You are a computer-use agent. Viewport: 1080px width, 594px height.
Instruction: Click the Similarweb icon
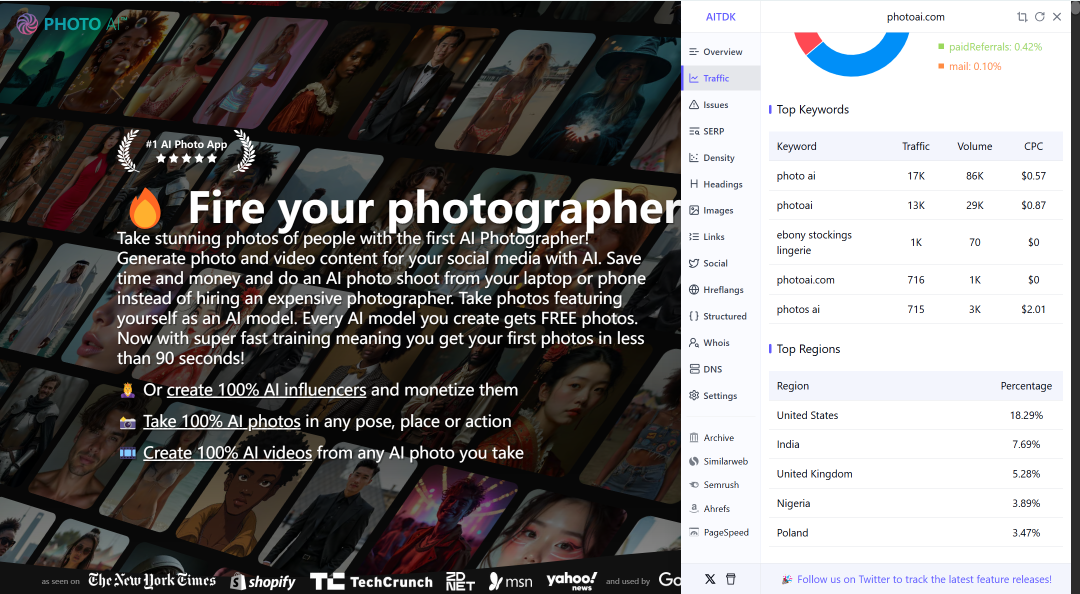[x=694, y=461]
